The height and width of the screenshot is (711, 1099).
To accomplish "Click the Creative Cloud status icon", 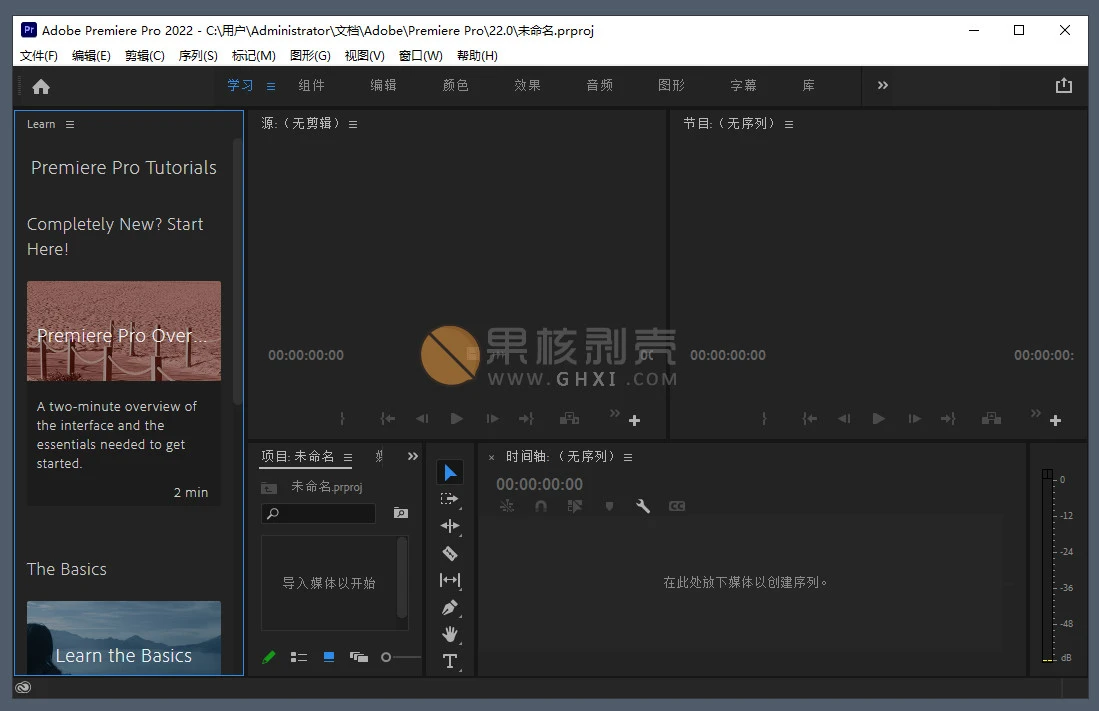I will [x=23, y=687].
